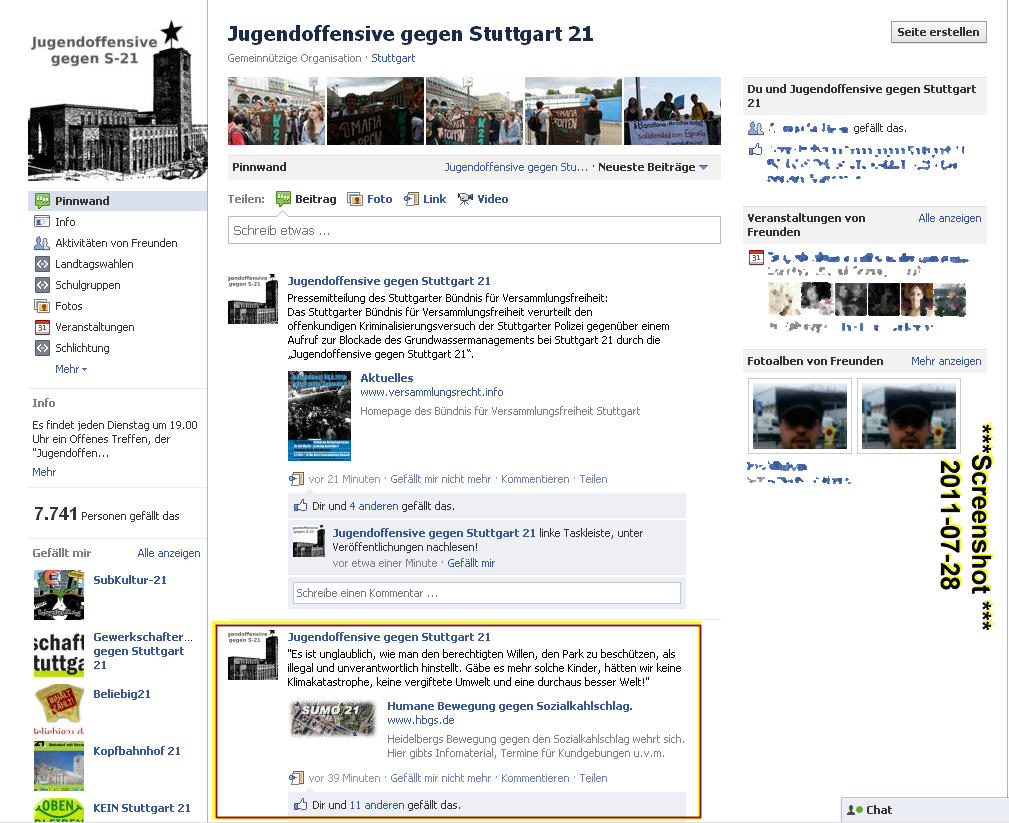The height and width of the screenshot is (823, 1009).
Task: Click 'Gefällt mir nicht mehr' on 21-minute post
Action: (x=441, y=479)
